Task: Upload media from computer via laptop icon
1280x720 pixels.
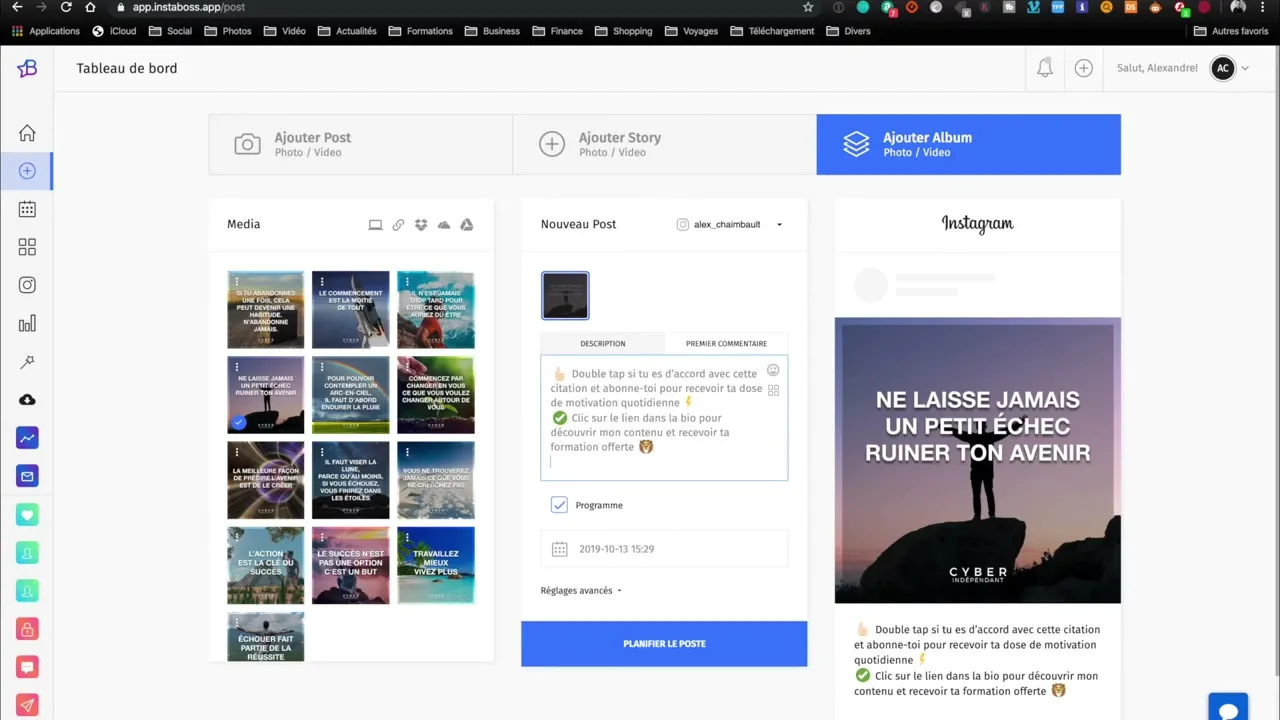Action: coord(375,224)
